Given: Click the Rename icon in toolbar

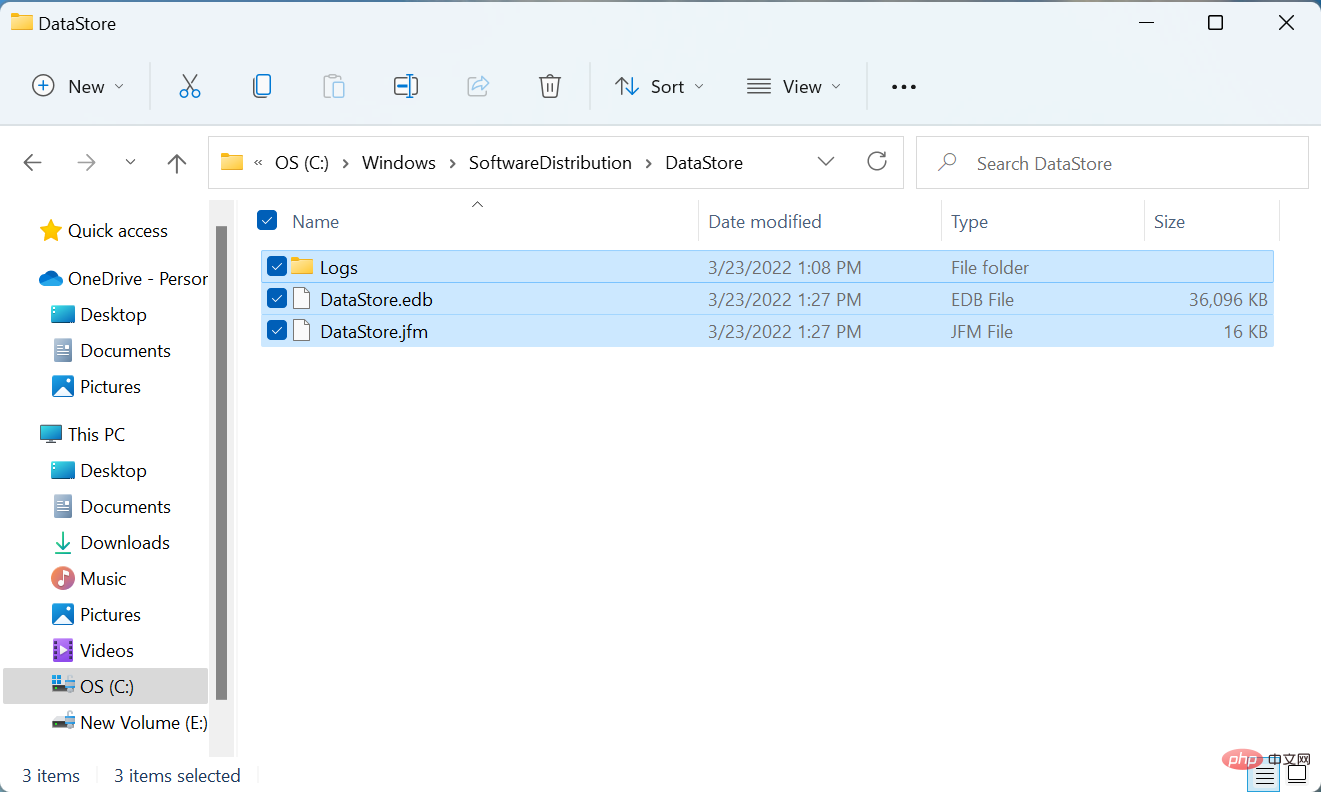Looking at the screenshot, I should pyautogui.click(x=406, y=87).
